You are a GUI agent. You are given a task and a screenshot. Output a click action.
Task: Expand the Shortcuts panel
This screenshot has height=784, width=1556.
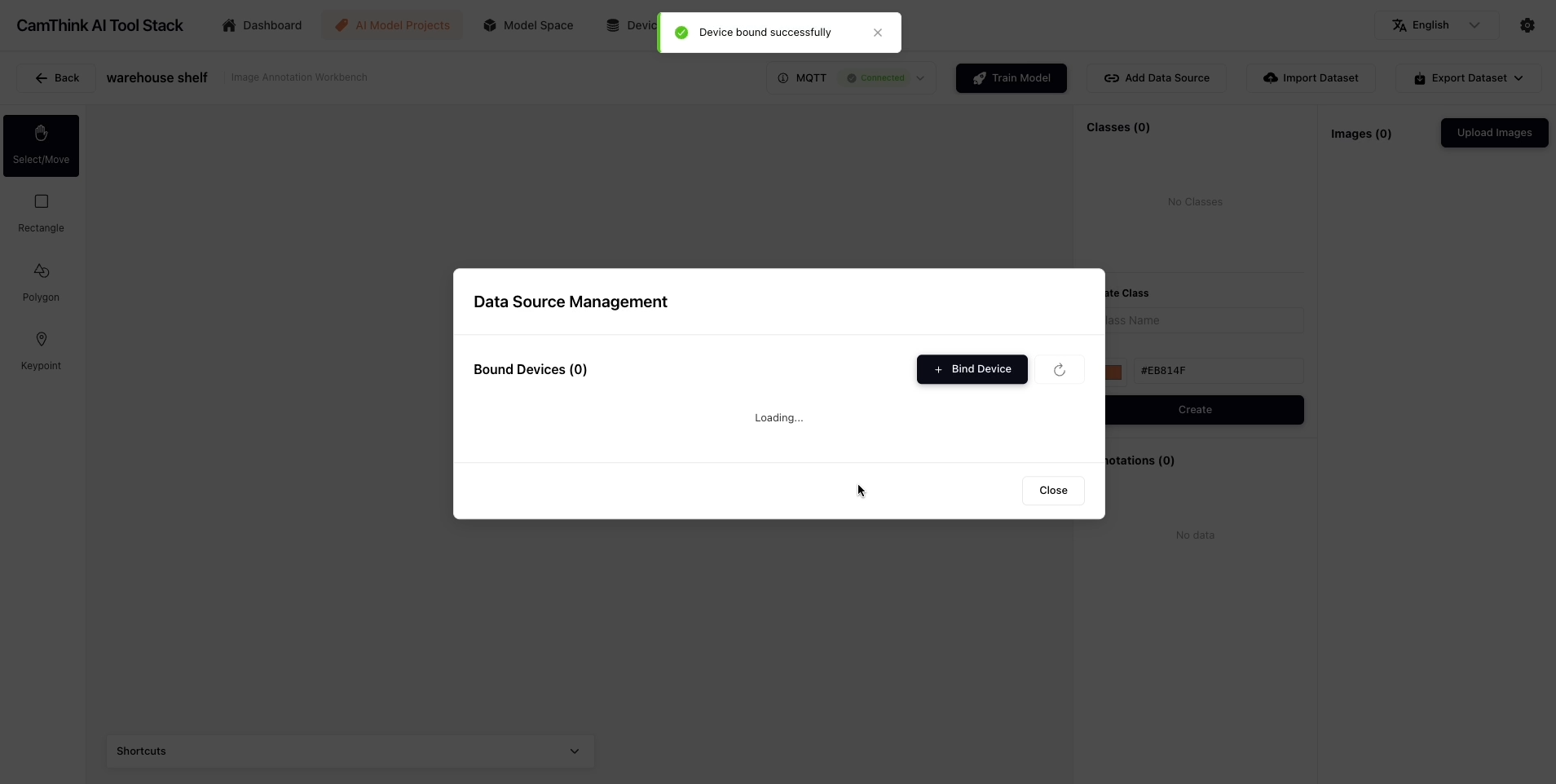click(x=350, y=751)
